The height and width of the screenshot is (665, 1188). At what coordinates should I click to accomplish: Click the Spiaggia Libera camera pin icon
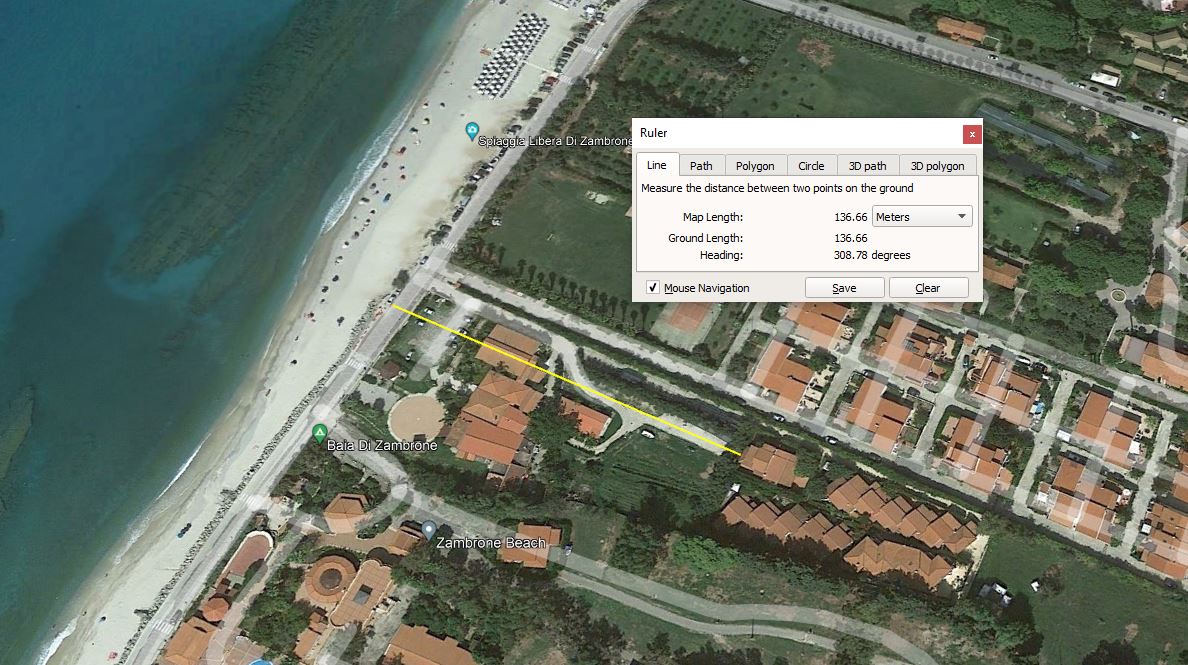[x=472, y=131]
